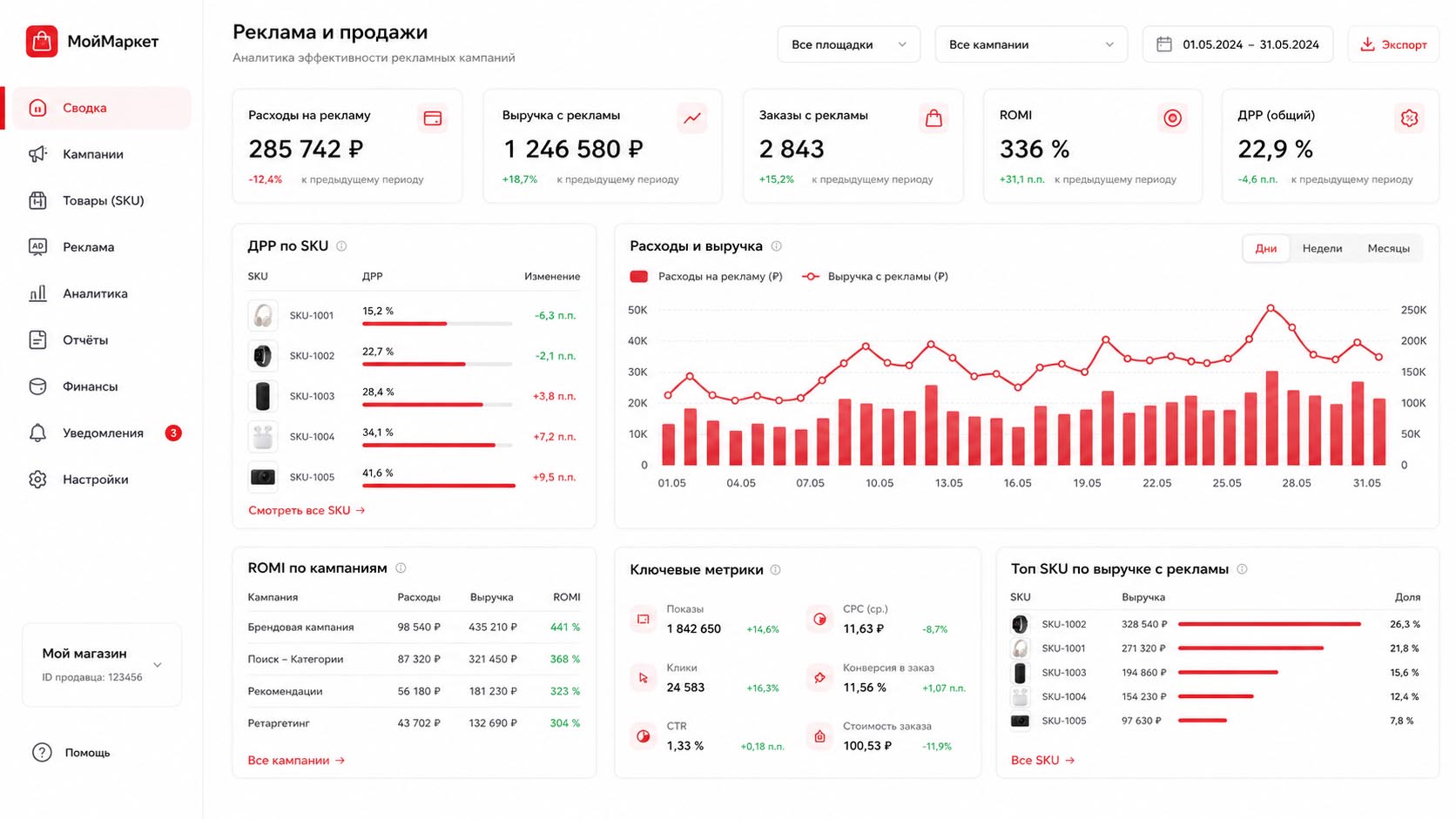
Task: Click the Клики cursor icon
Action: (644, 678)
